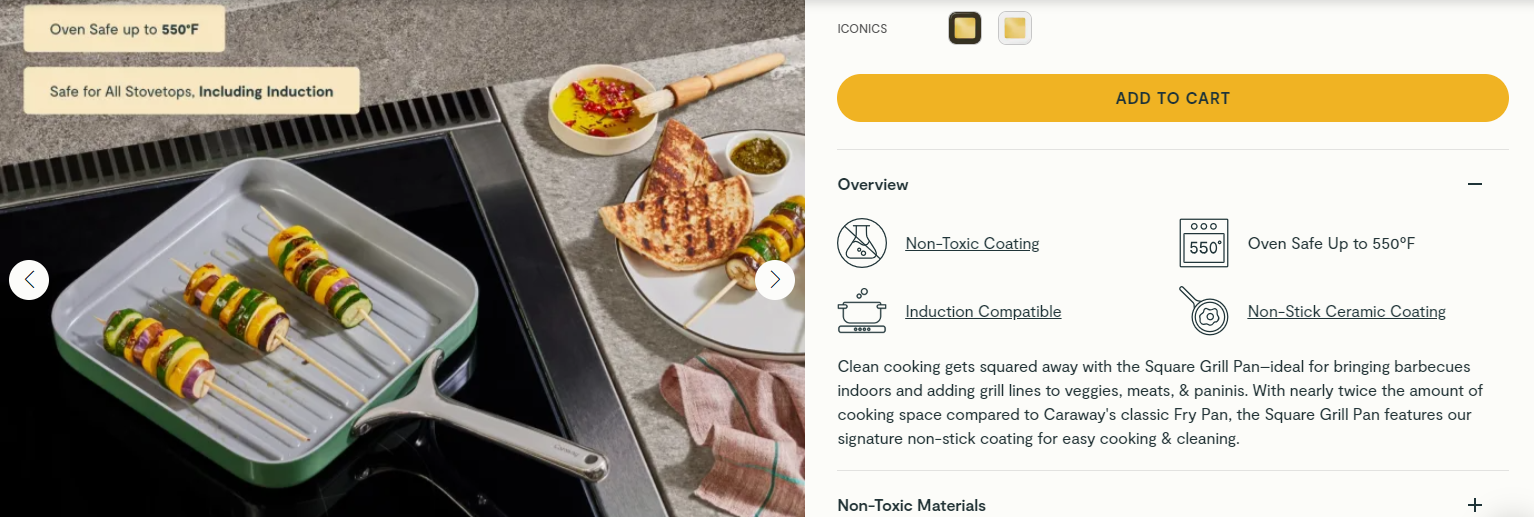This screenshot has width=1534, height=517.
Task: Click the Oven Safe up to 550°F badge
Action: [125, 29]
